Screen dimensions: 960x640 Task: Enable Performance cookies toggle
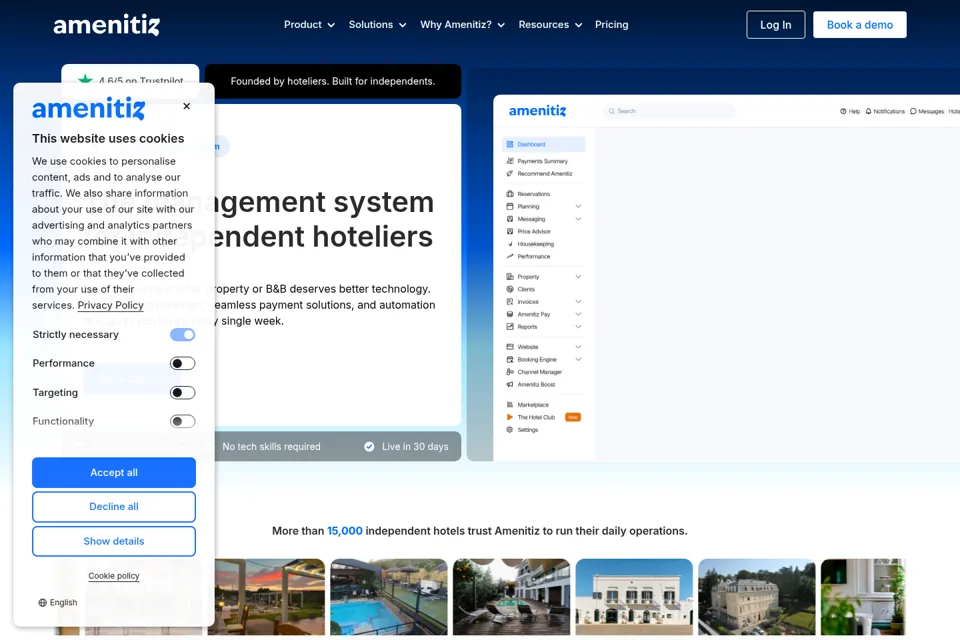coord(182,363)
